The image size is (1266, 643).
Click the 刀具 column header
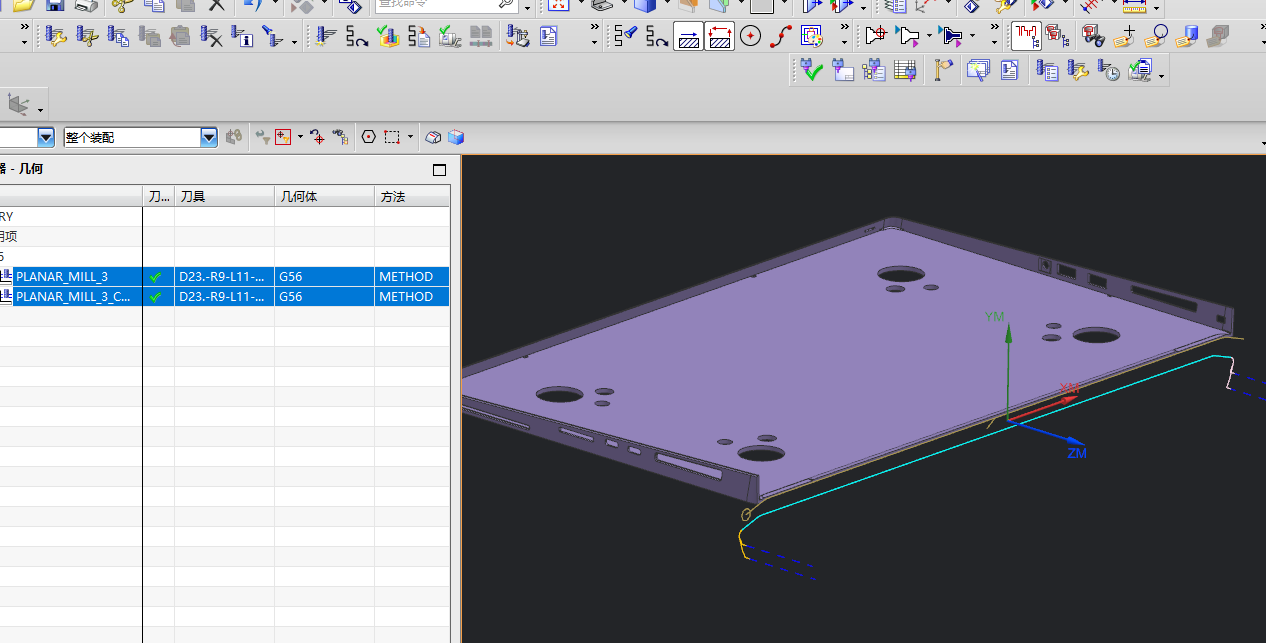(224, 197)
